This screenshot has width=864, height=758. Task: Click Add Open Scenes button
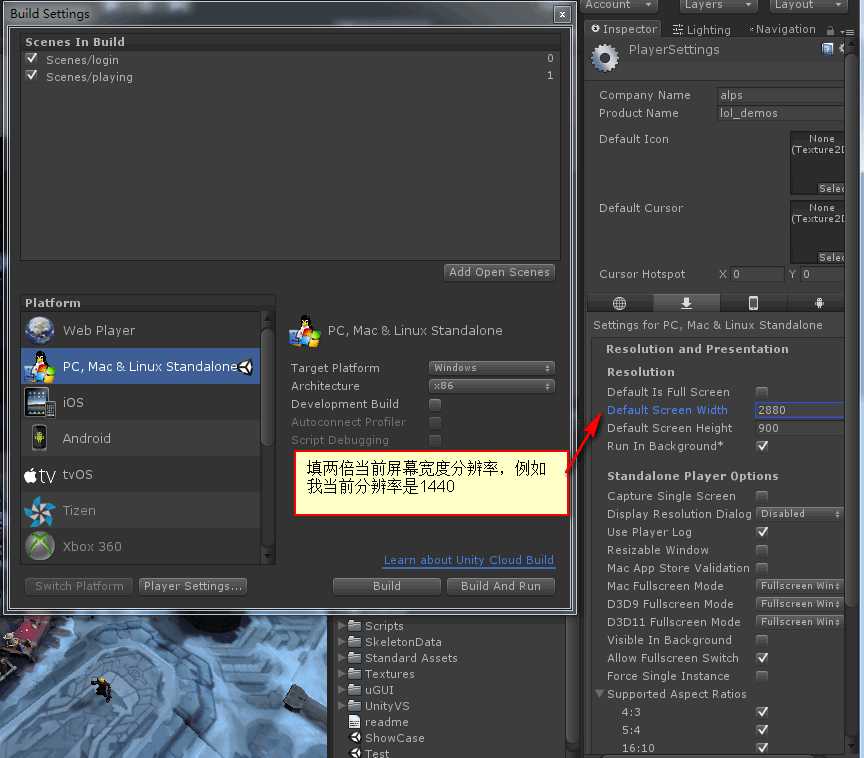pos(499,272)
